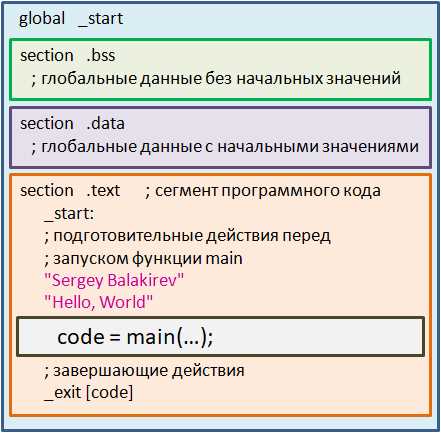The image size is (441, 433).
Task: Select the 'section .text' text
Action: 70,191
